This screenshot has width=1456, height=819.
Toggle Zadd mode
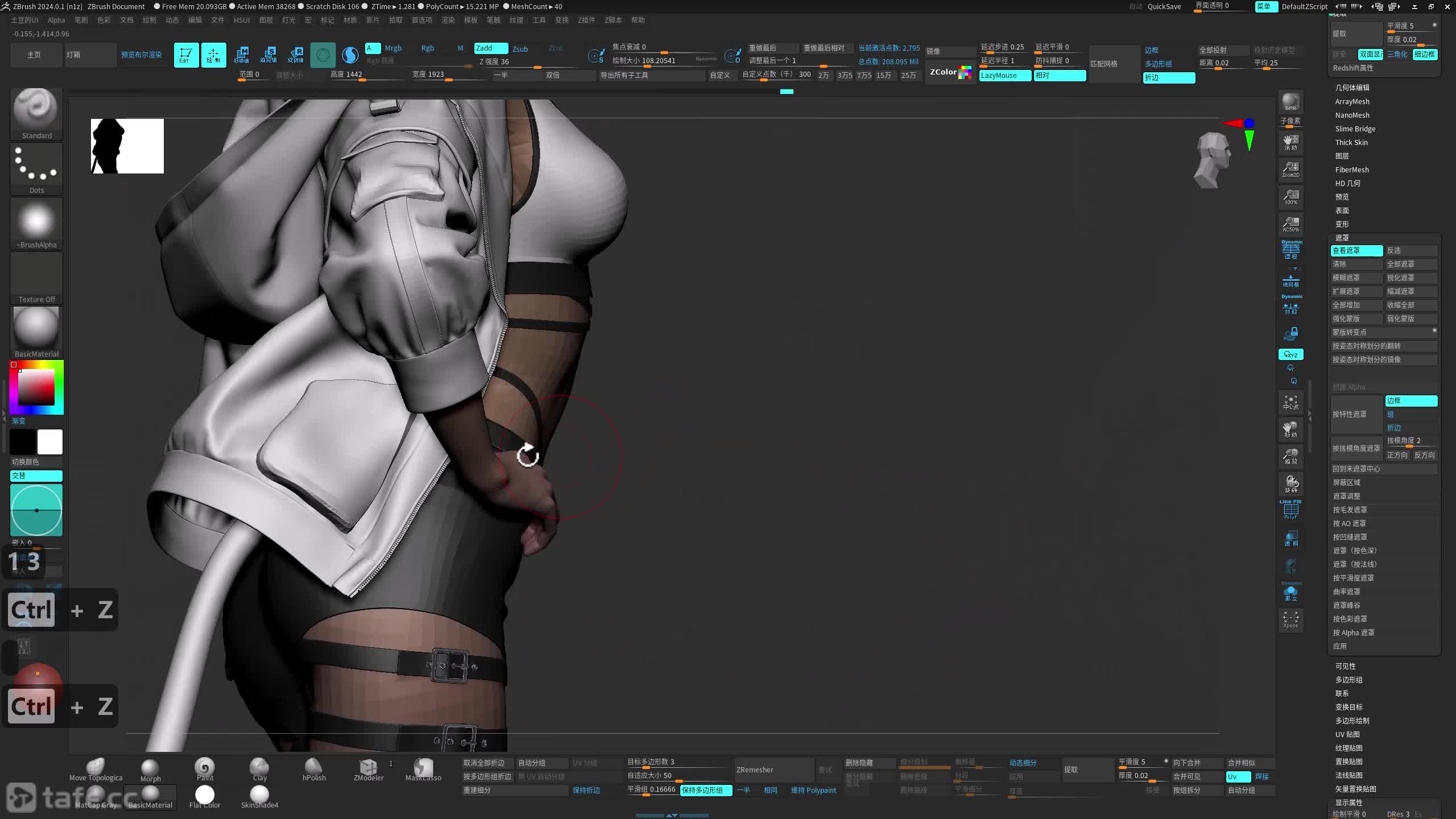491,48
